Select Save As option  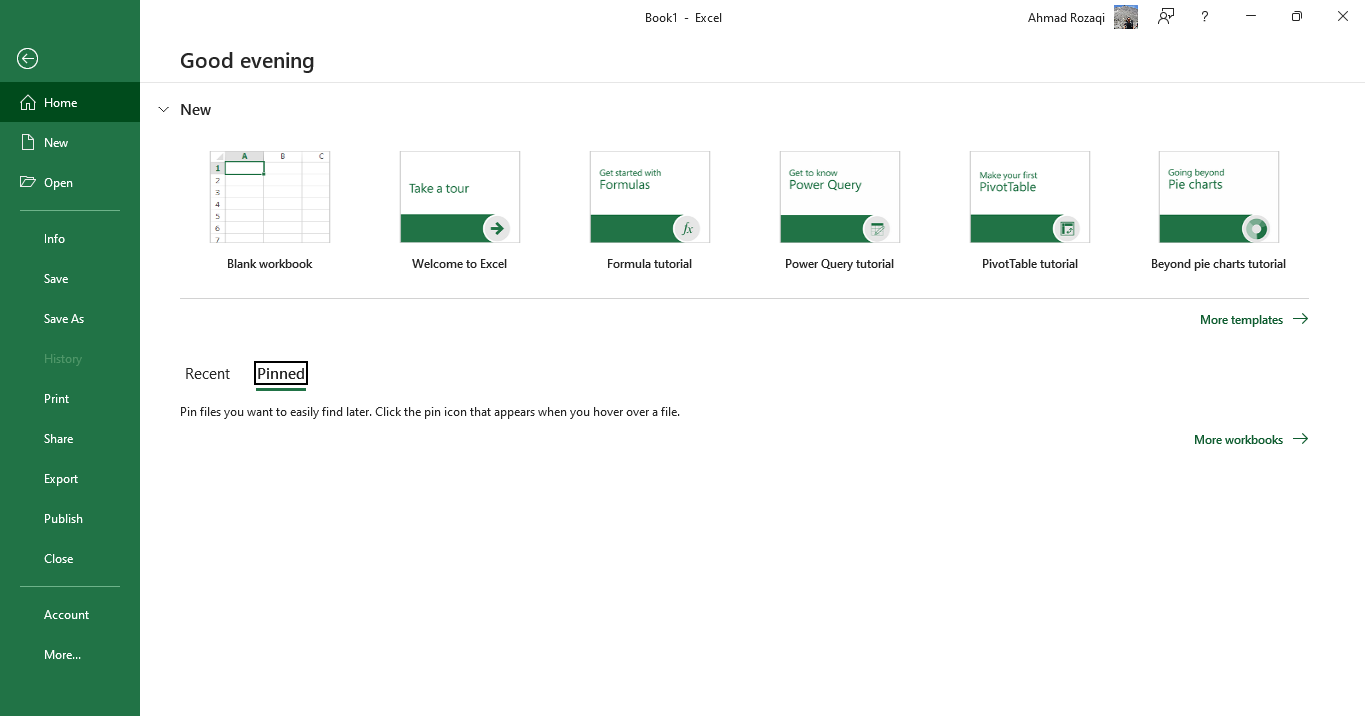click(x=70, y=318)
